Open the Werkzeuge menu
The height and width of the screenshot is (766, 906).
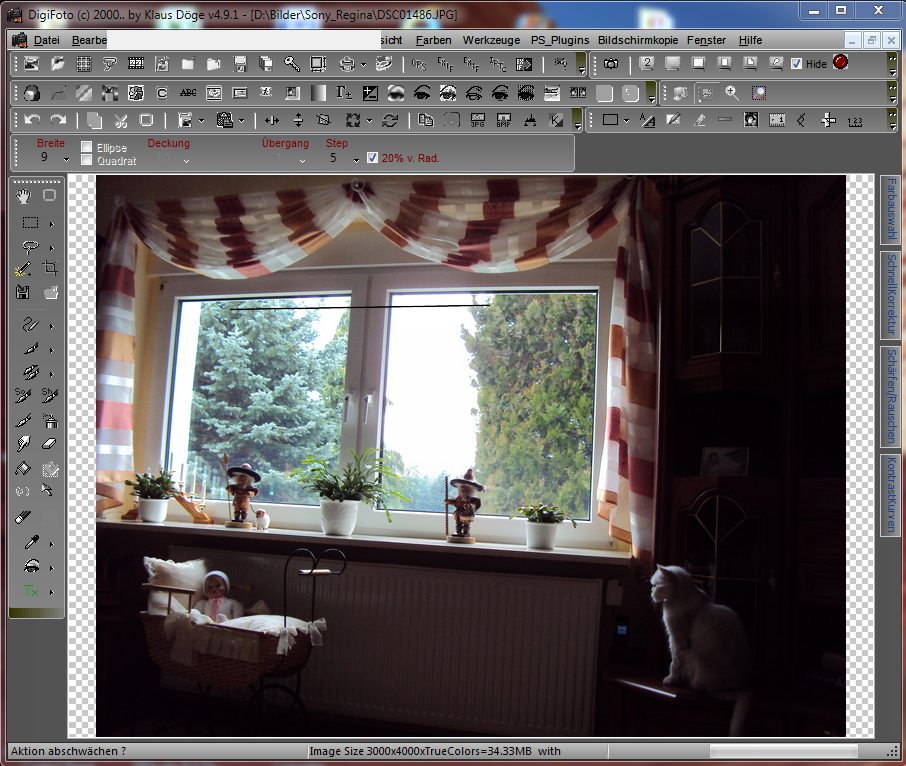point(491,40)
